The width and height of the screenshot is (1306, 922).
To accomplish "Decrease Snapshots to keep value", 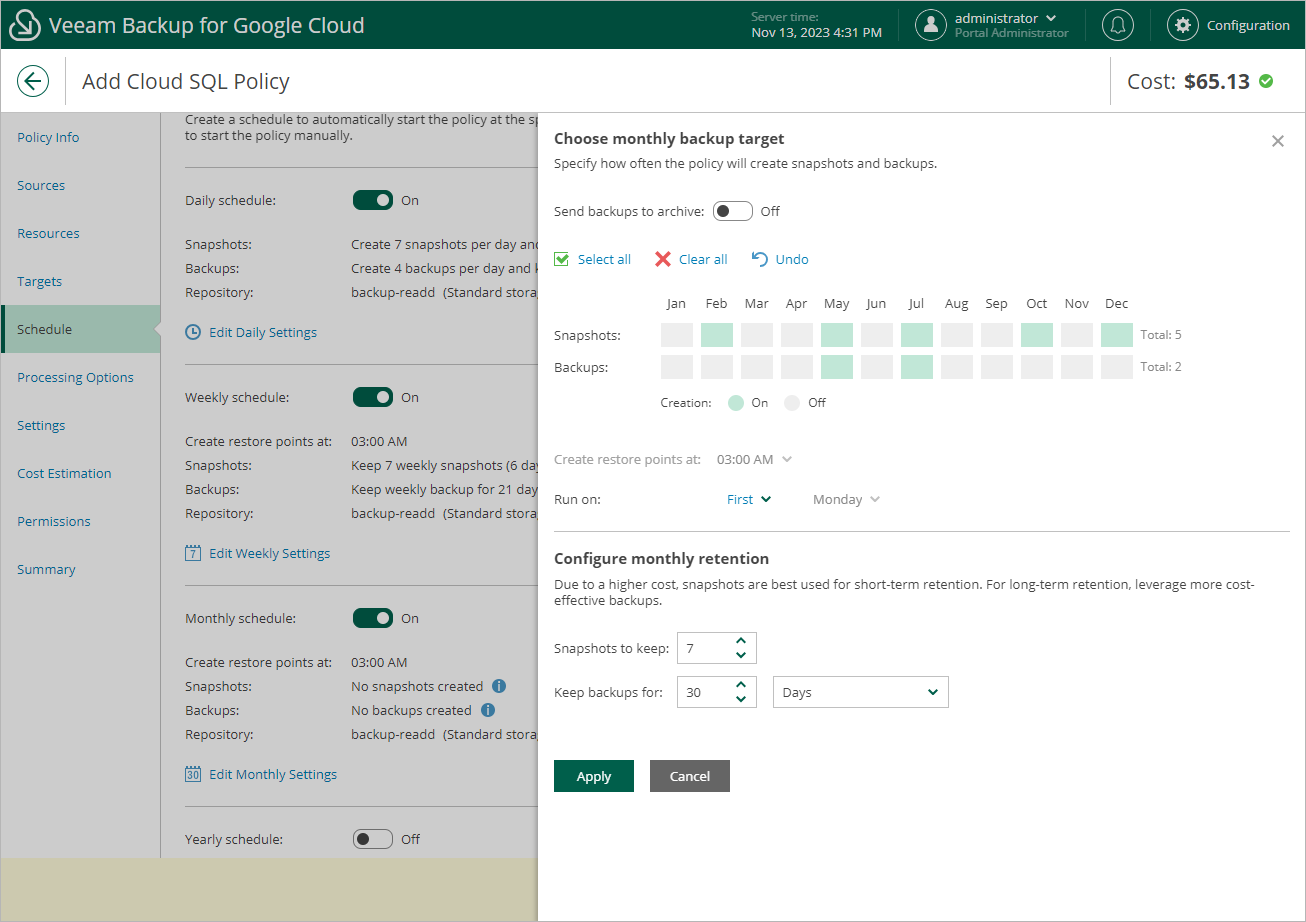I will pyautogui.click(x=741, y=655).
